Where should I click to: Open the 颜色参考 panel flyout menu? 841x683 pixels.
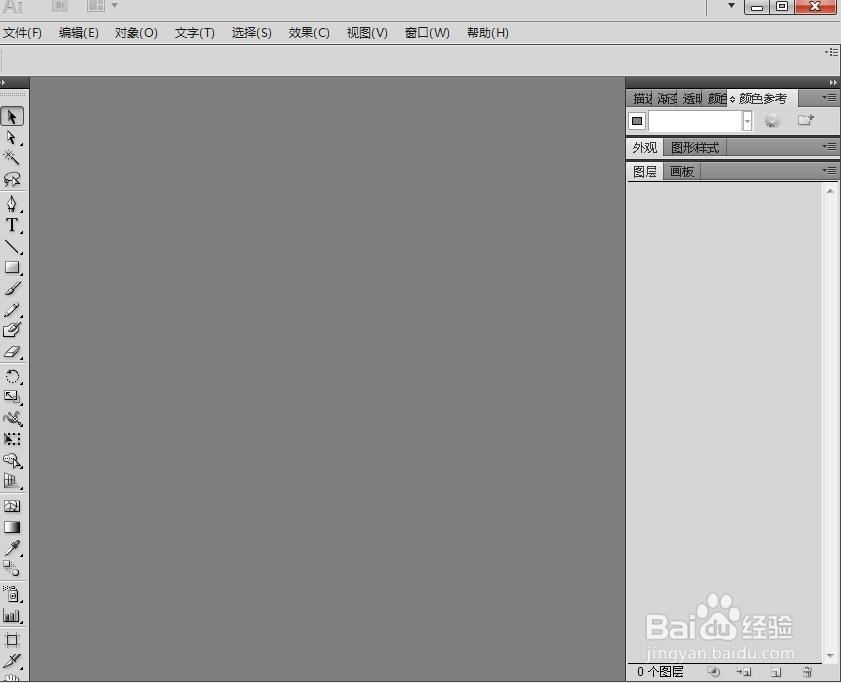pos(829,98)
